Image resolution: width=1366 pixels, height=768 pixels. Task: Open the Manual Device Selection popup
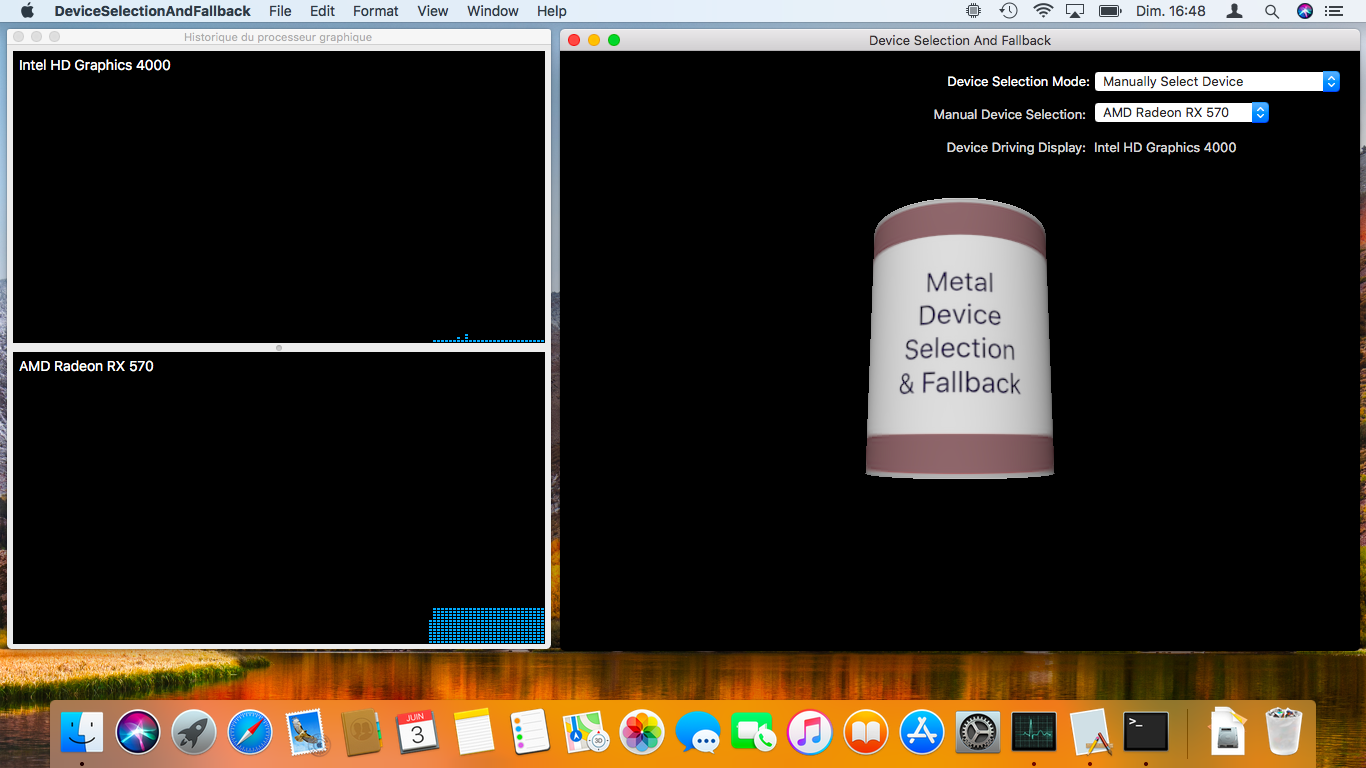coord(1182,113)
